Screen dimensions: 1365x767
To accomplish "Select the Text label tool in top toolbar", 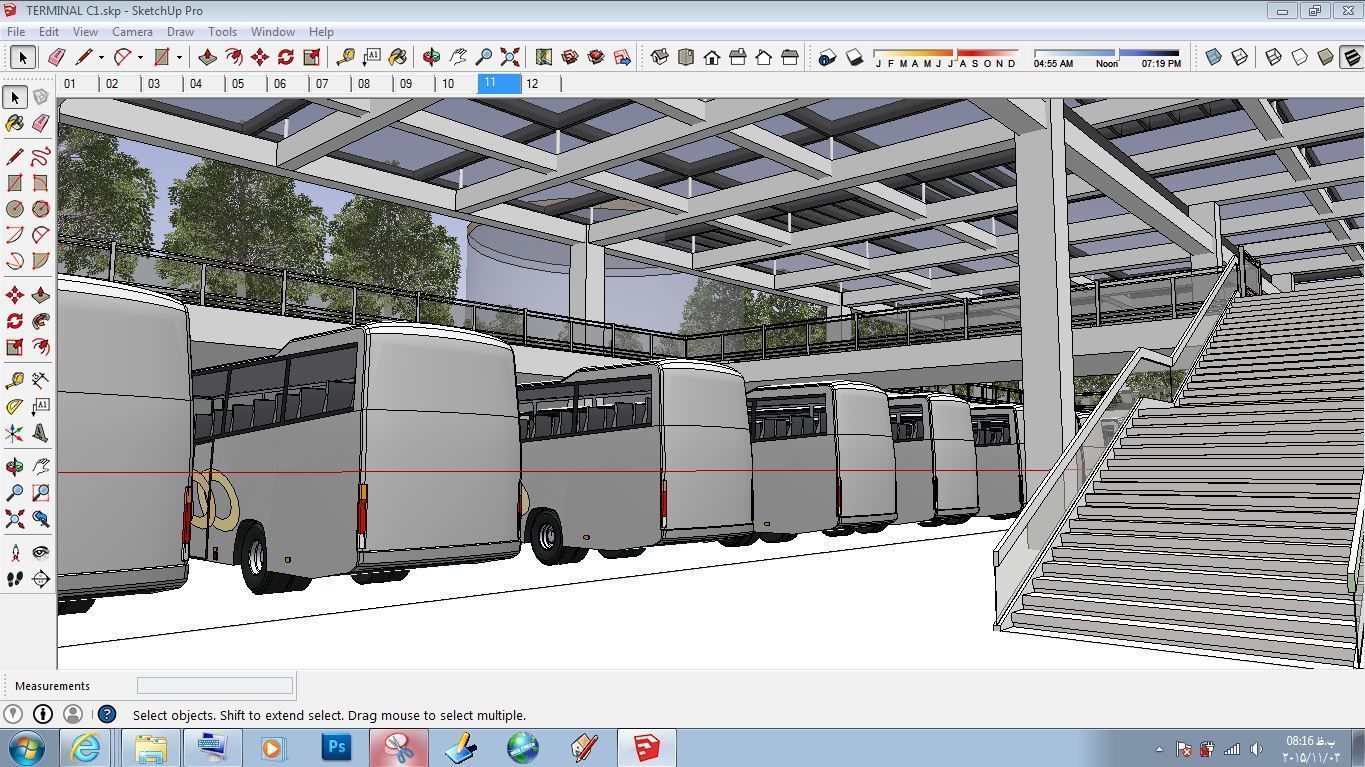I will [x=372, y=57].
